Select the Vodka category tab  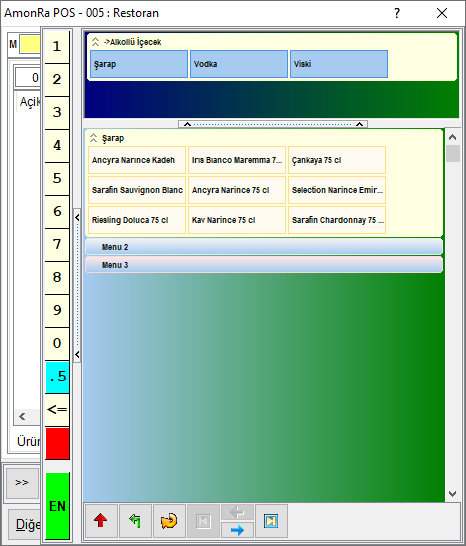coord(239,64)
